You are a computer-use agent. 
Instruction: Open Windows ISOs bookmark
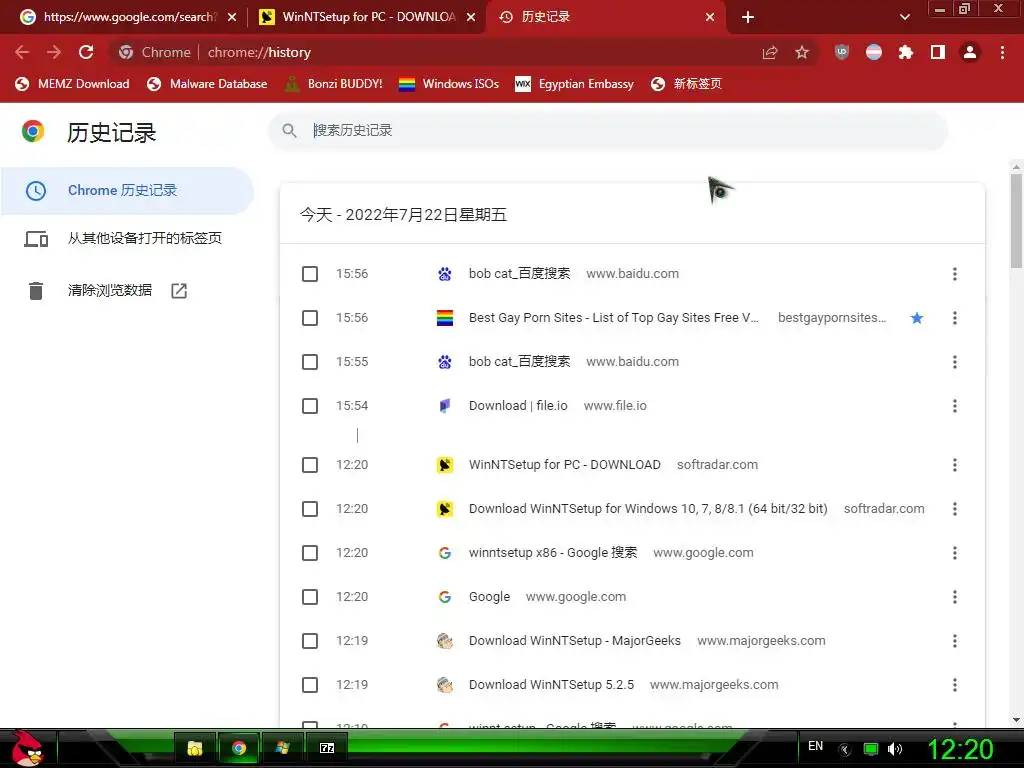coord(449,84)
